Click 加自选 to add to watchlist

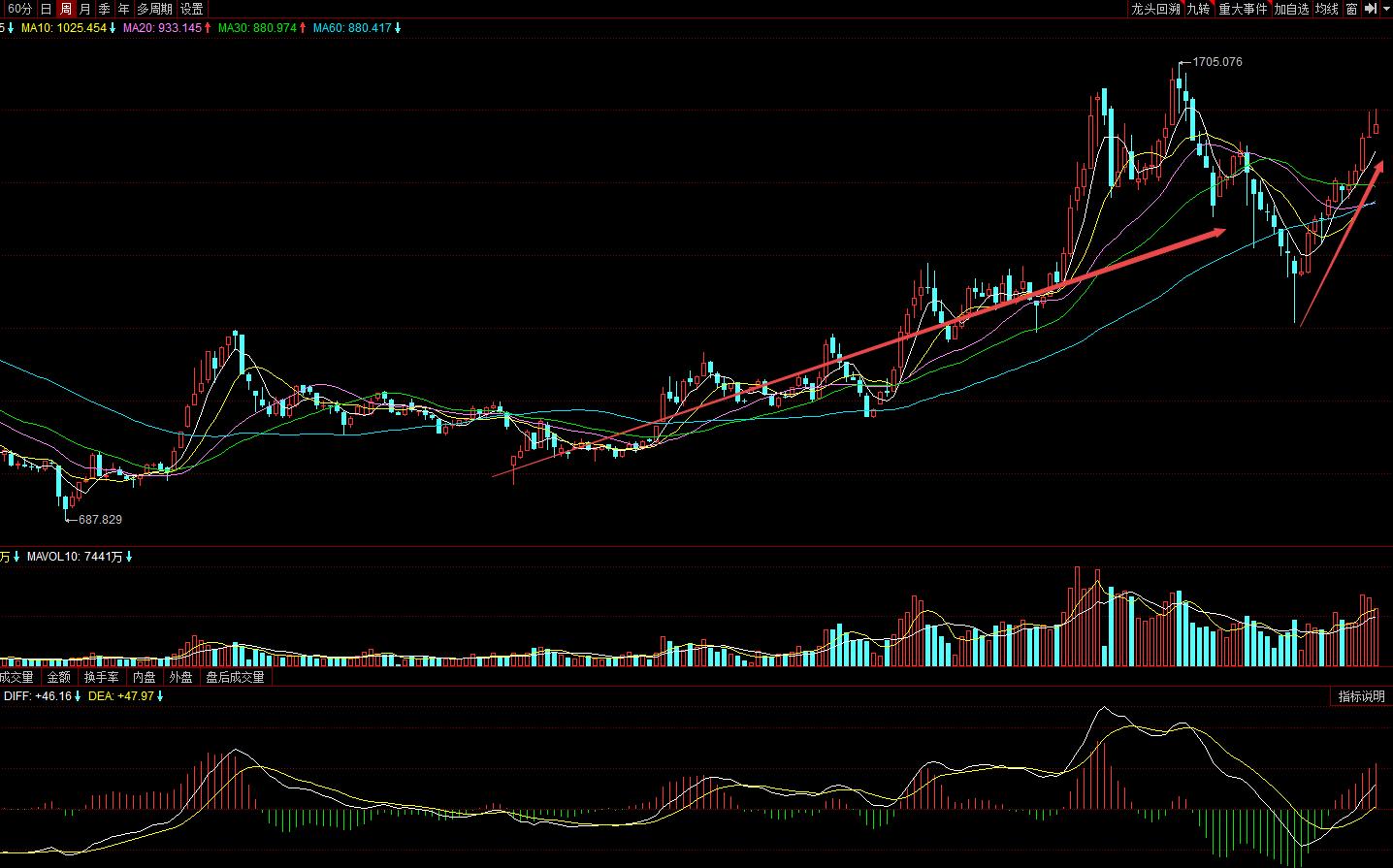1292,9
